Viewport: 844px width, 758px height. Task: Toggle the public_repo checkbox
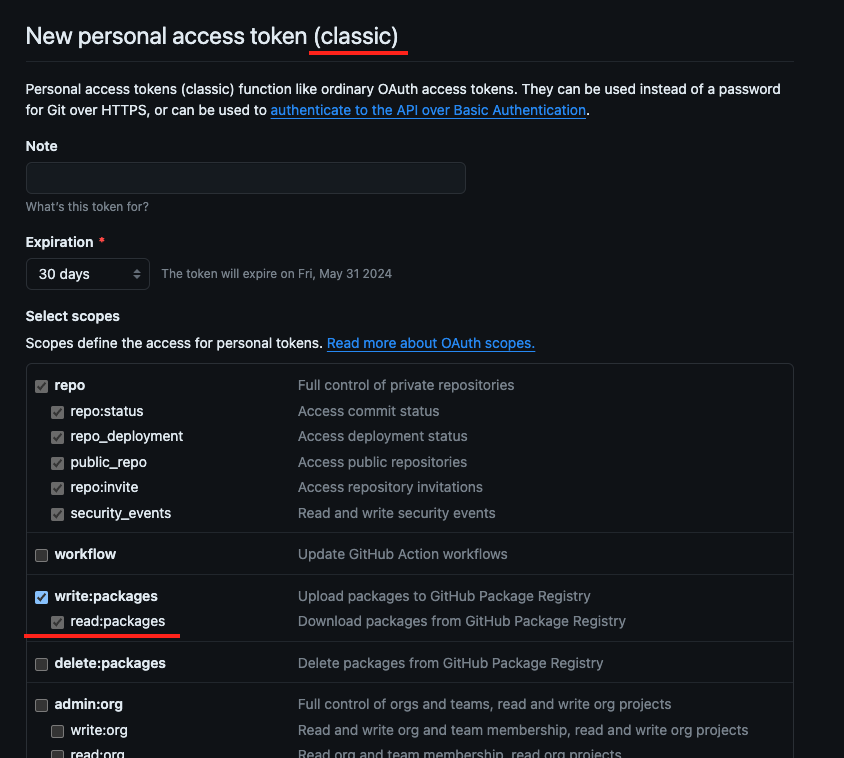(58, 463)
